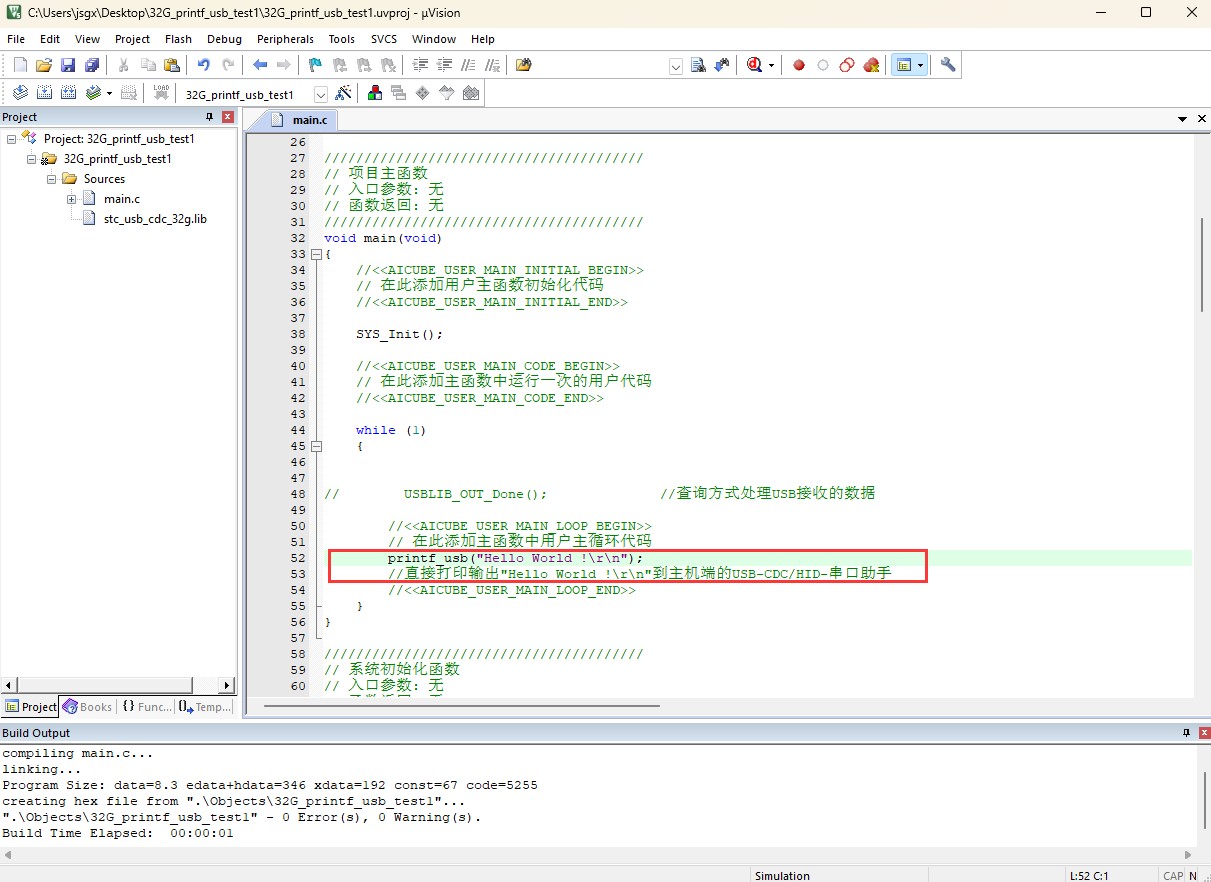Collapse the Sources group in project tree

point(51,179)
